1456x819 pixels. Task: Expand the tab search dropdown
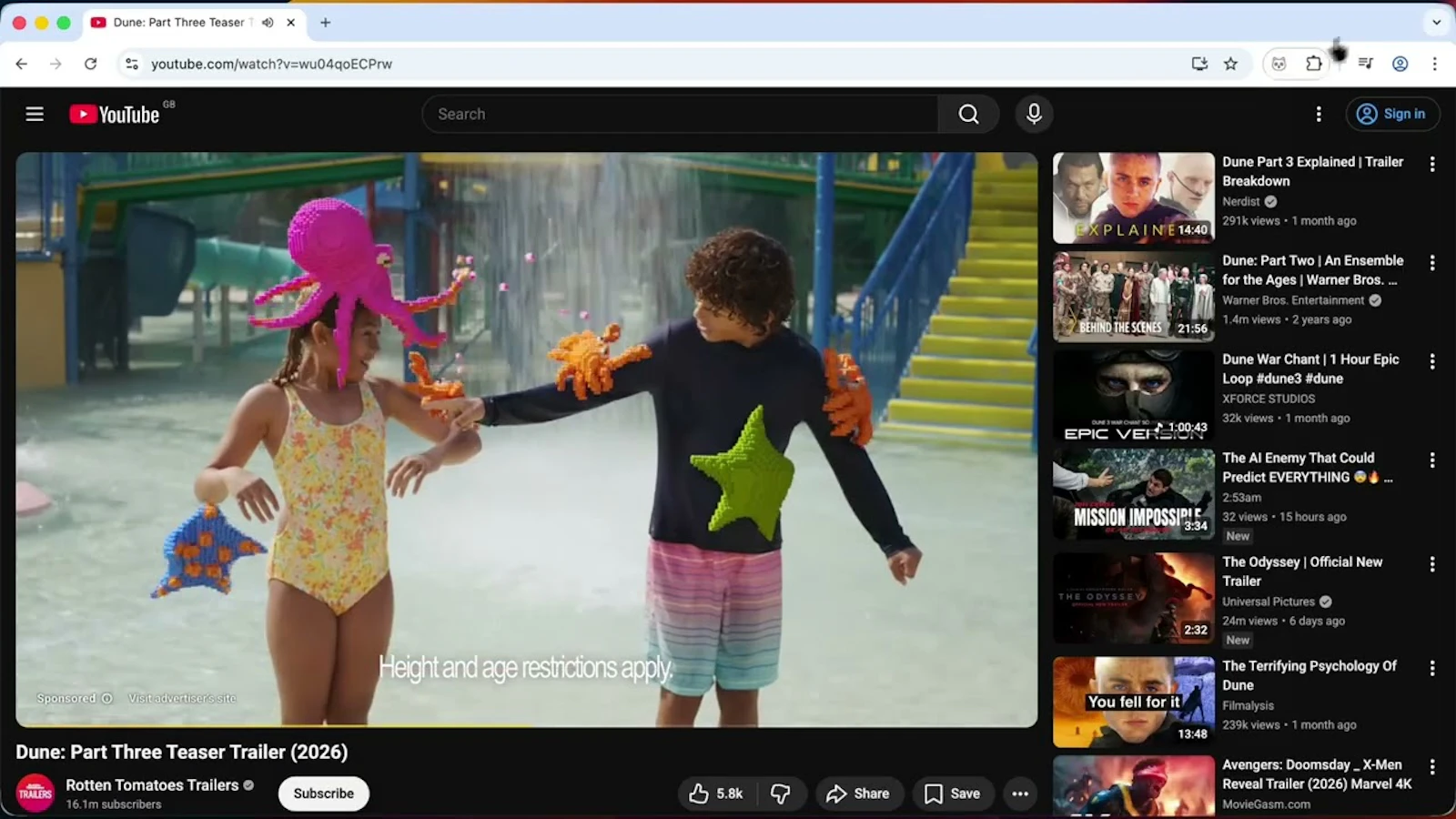pyautogui.click(x=1437, y=23)
